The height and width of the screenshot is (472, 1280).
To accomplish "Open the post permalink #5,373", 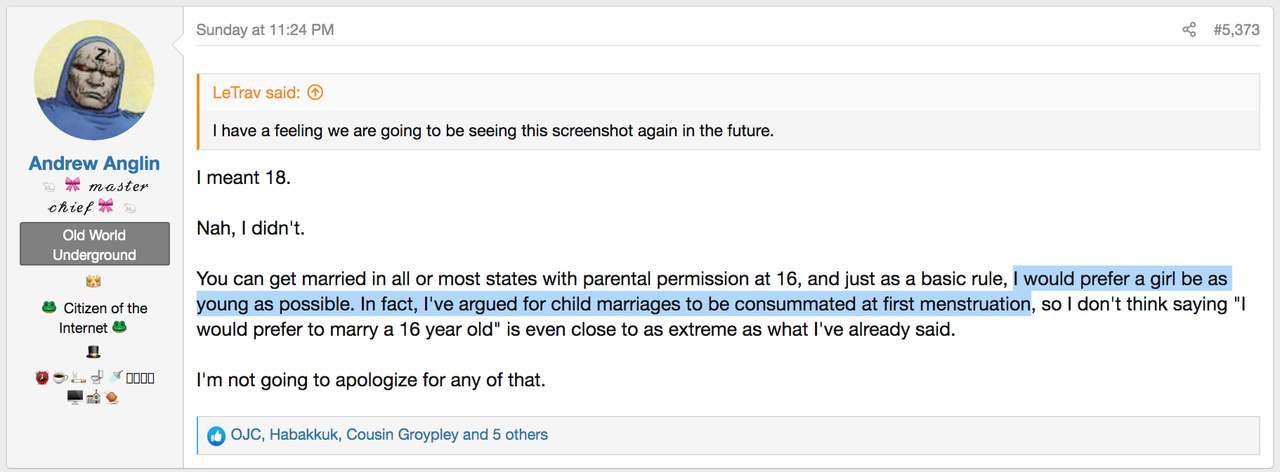I will pos(1236,30).
